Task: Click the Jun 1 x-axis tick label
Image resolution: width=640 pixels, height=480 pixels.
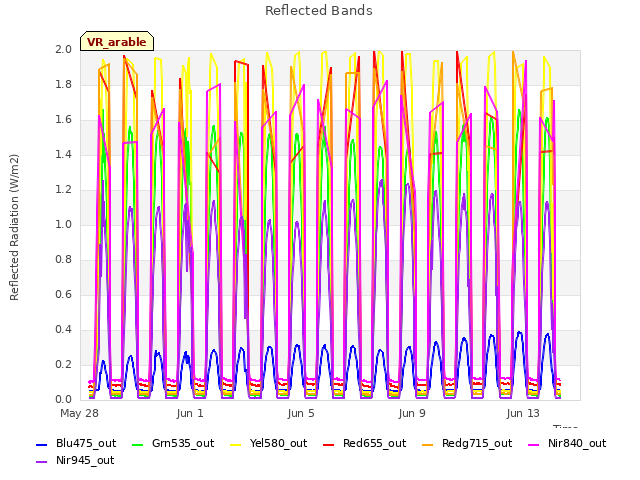Action: [x=190, y=413]
